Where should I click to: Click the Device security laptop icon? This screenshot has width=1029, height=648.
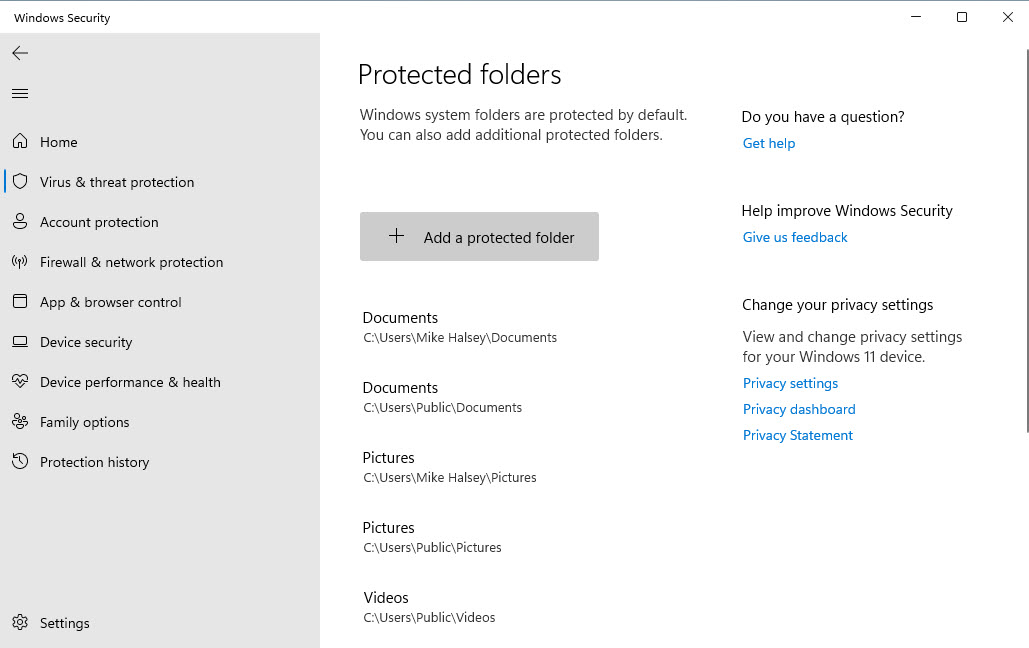[x=20, y=342]
